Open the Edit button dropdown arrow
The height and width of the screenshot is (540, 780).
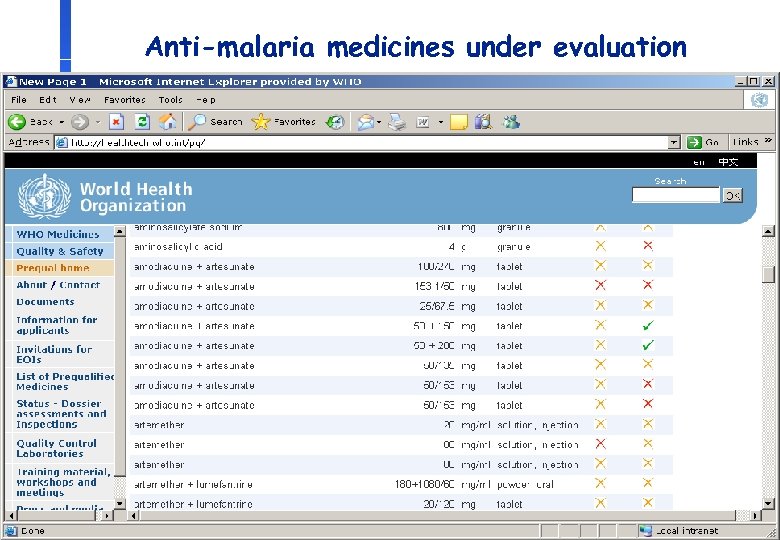click(x=440, y=122)
